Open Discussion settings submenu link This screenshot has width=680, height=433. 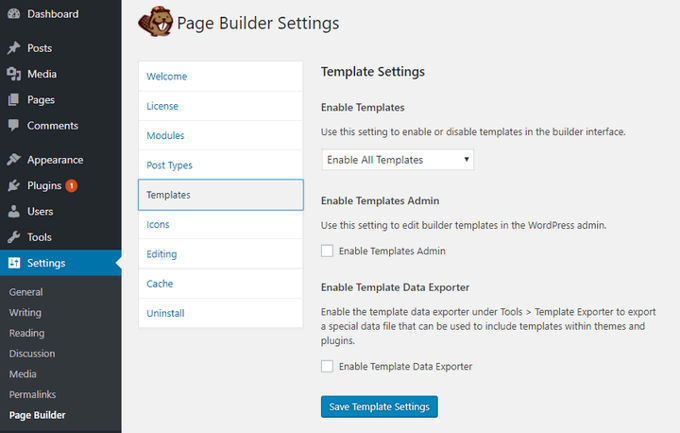tap(32, 353)
